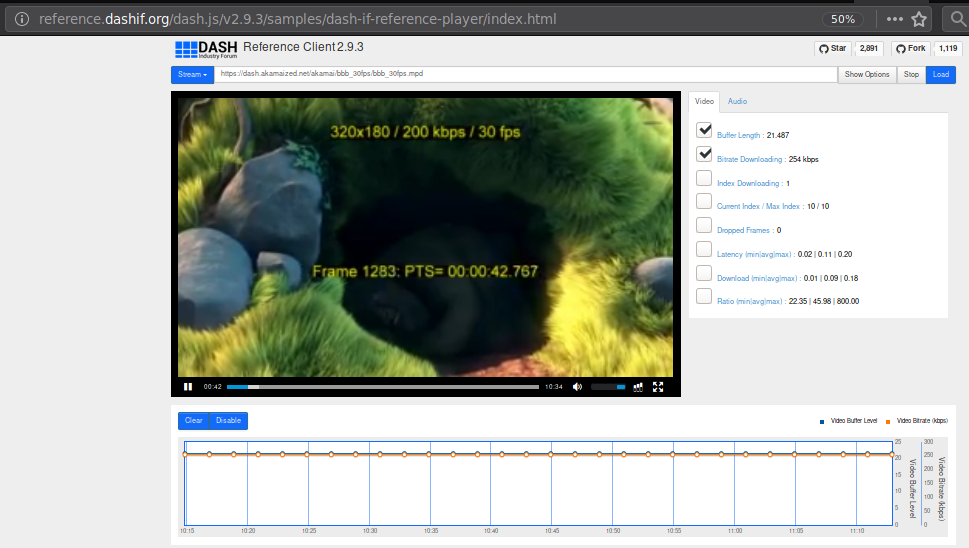Open the Stream dropdown menu
This screenshot has width=969, height=548.
pos(192,75)
